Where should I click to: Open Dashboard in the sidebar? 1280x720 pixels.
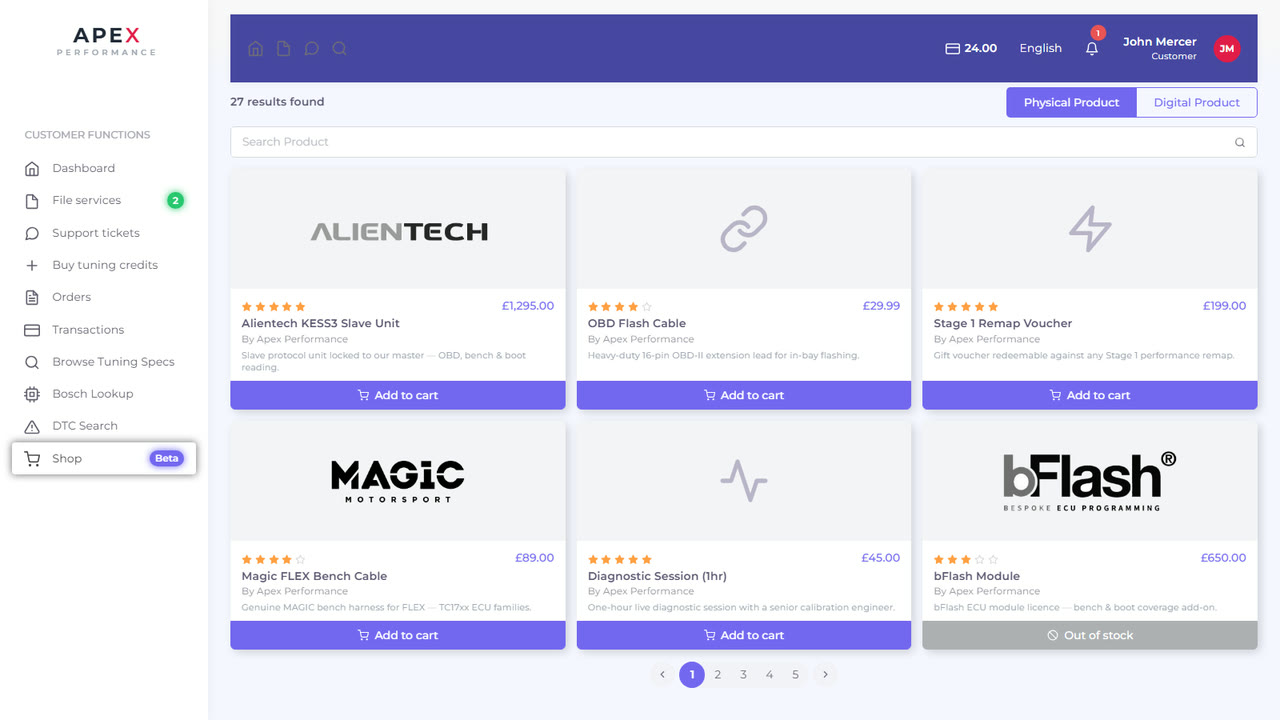pyautogui.click(x=104, y=168)
